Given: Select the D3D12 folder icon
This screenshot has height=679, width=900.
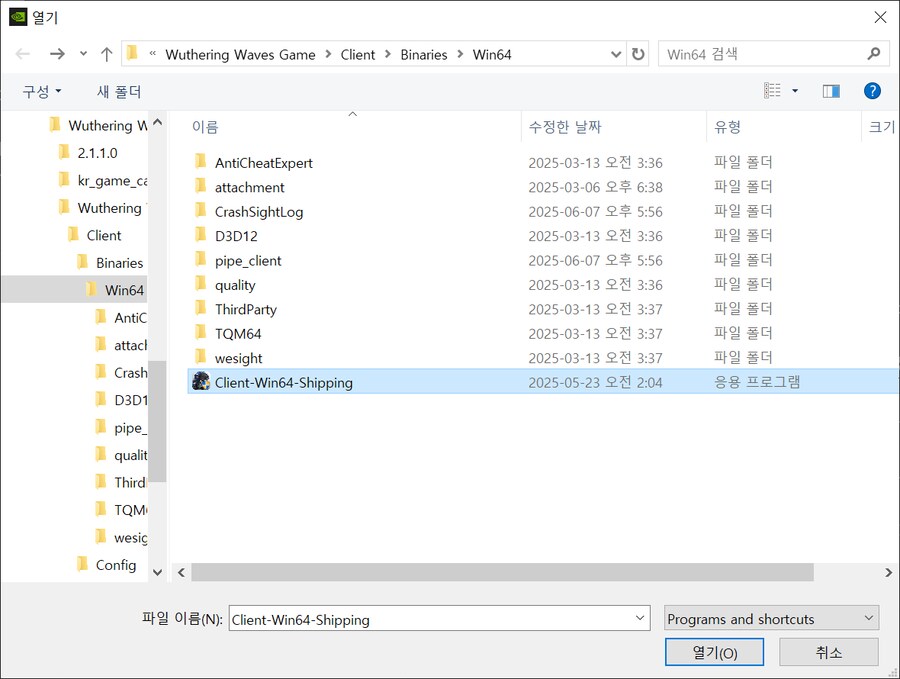Looking at the screenshot, I should [200, 235].
